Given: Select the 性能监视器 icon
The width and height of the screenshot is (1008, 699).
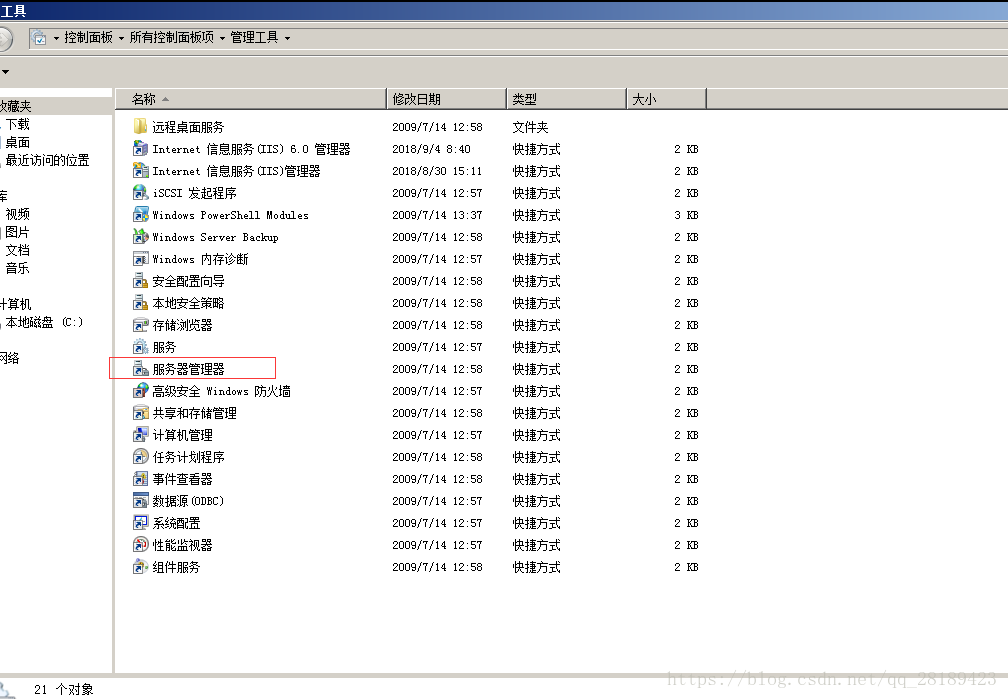Looking at the screenshot, I should (x=140, y=545).
